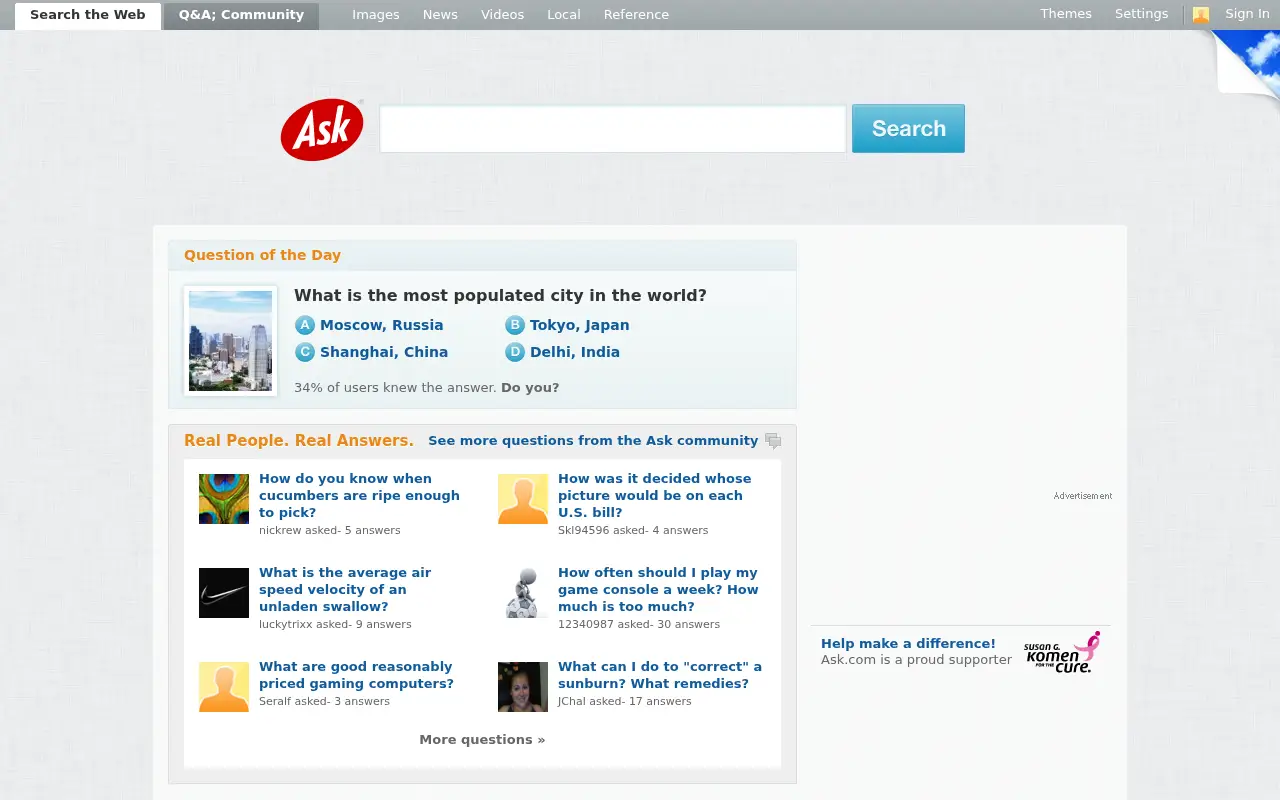
Task: Open the reasonably priced gaming computers question
Action: (356, 675)
